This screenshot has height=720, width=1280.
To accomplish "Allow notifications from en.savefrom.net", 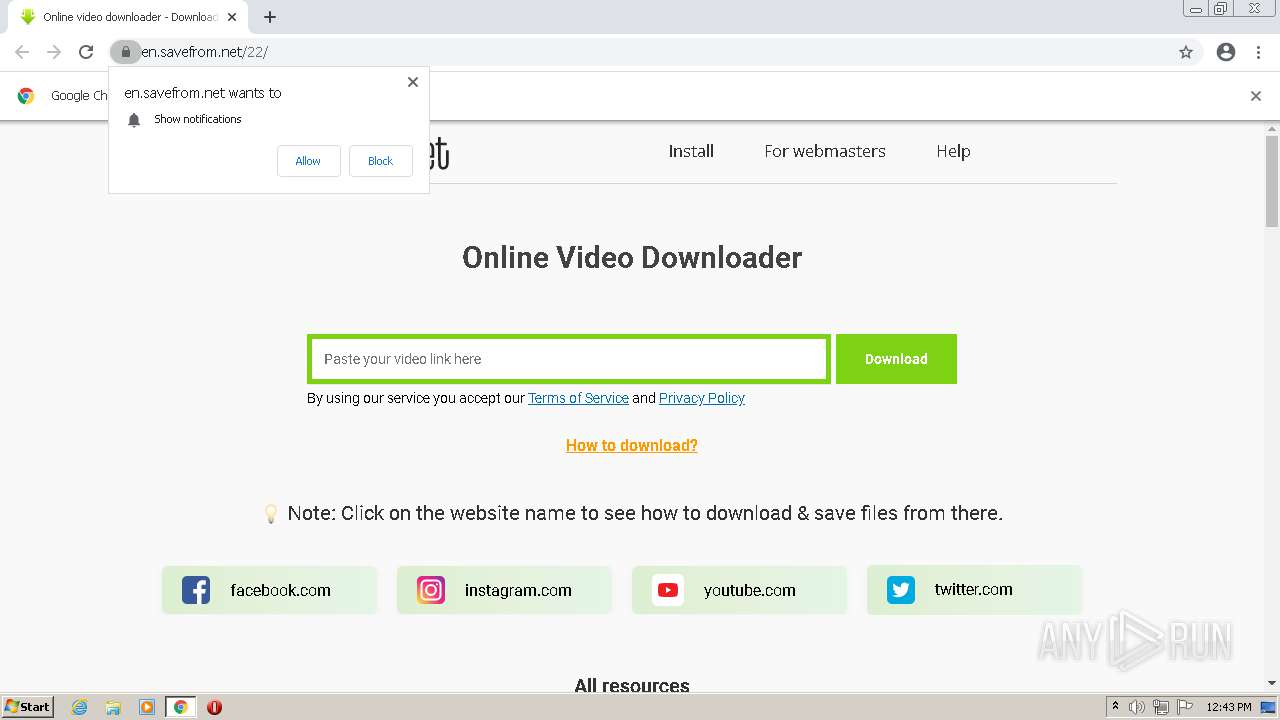I will tap(308, 161).
